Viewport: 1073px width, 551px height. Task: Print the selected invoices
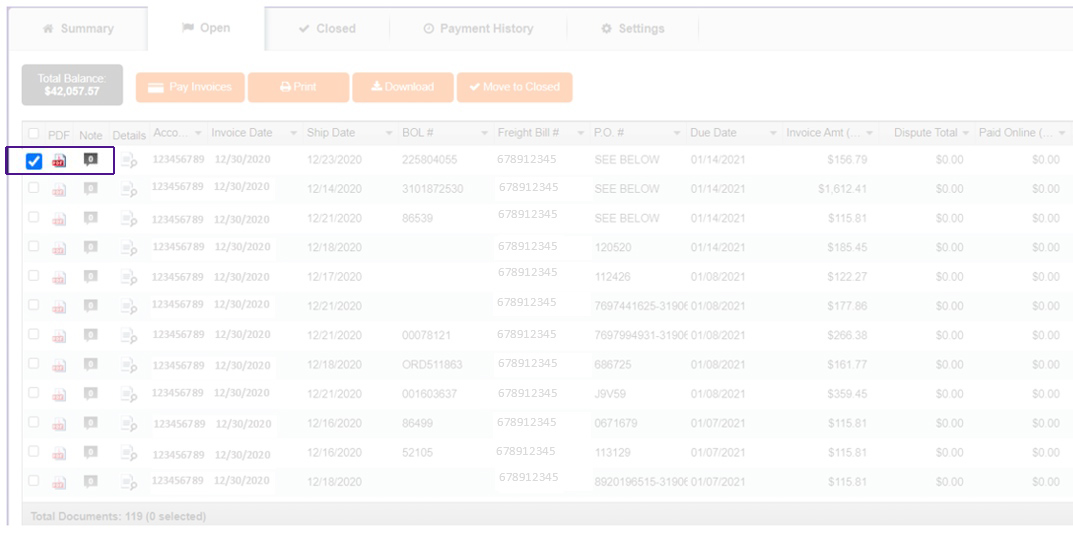point(298,88)
